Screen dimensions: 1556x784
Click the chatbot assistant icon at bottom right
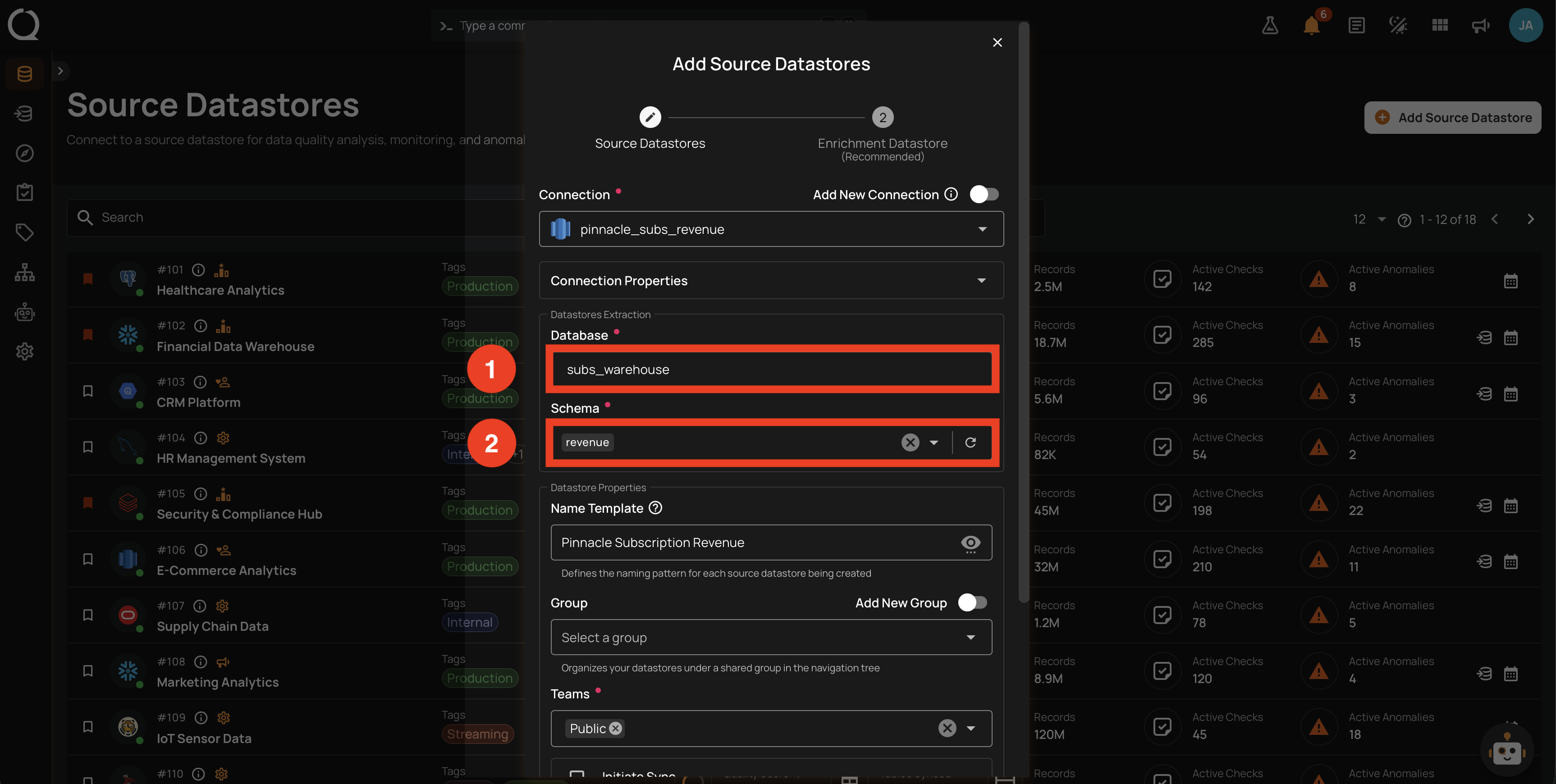(x=1506, y=751)
